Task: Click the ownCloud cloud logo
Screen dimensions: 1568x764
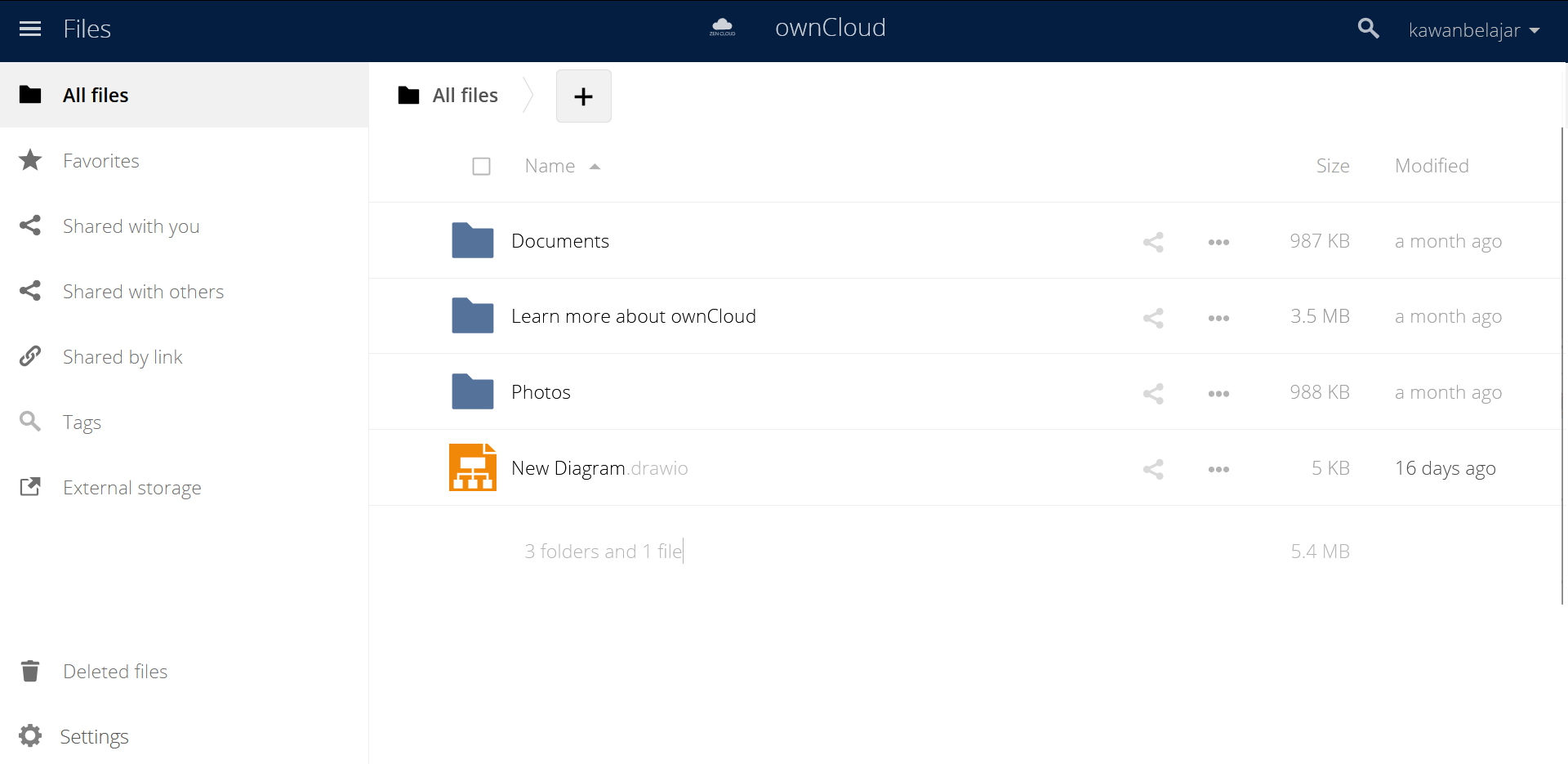Action: (x=723, y=28)
